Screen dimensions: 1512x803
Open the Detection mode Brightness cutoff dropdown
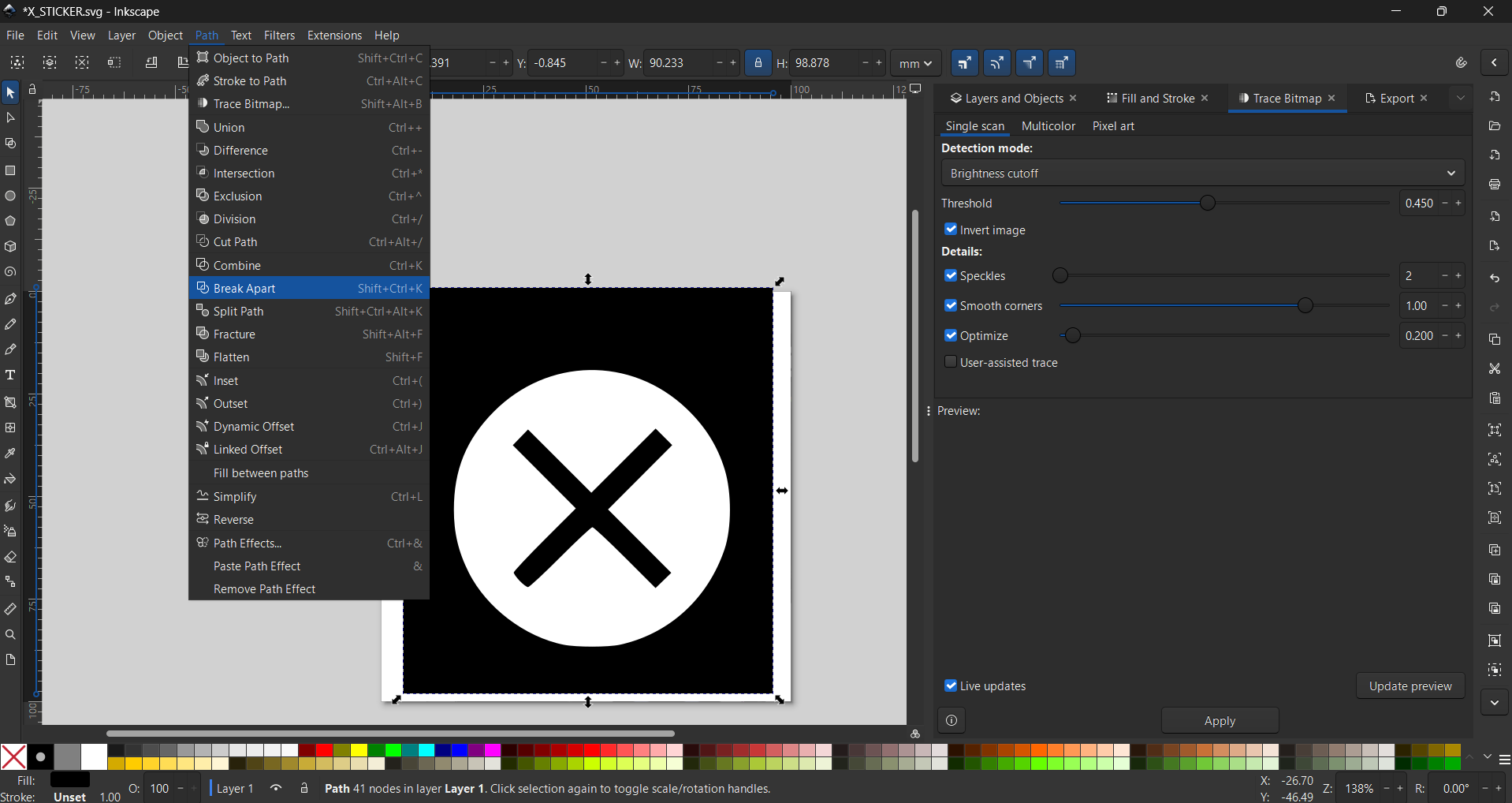(x=1203, y=173)
